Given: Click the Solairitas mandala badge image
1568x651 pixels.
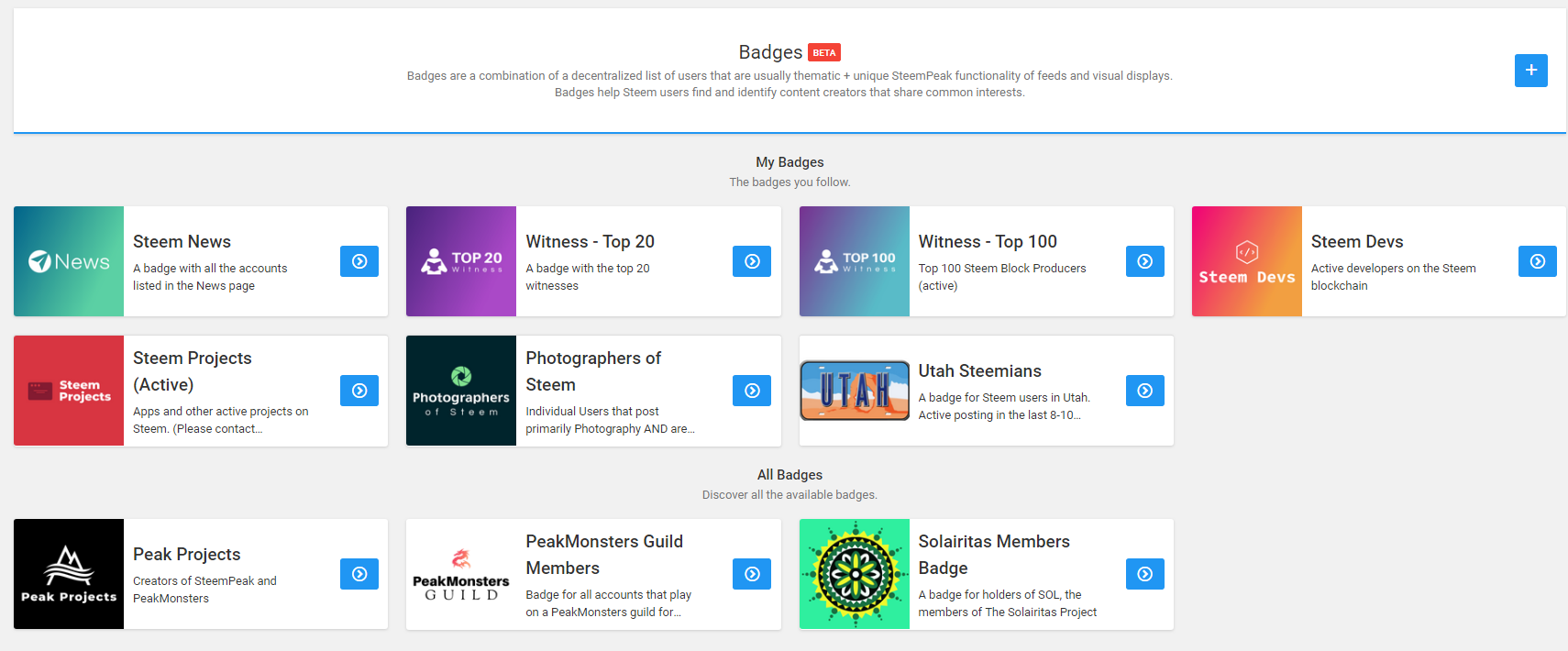Looking at the screenshot, I should [855, 574].
